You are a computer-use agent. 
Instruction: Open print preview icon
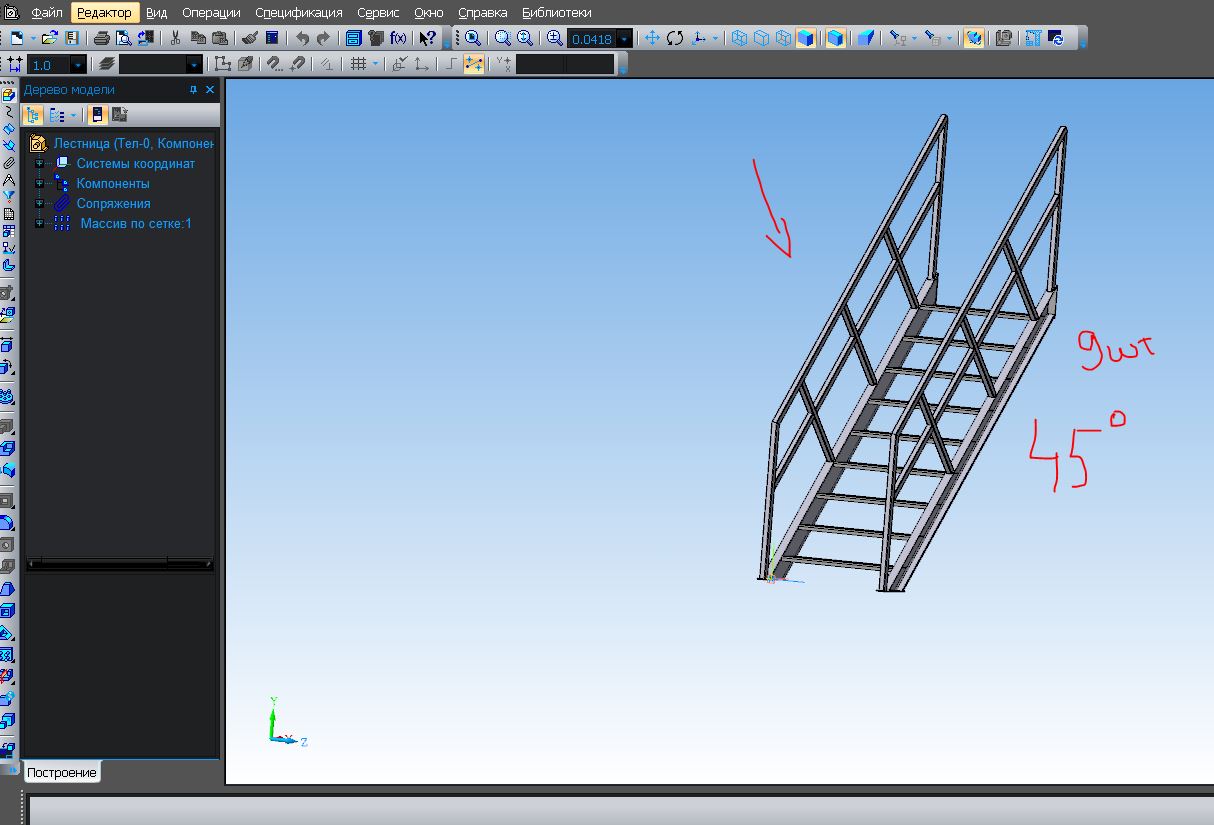point(123,38)
